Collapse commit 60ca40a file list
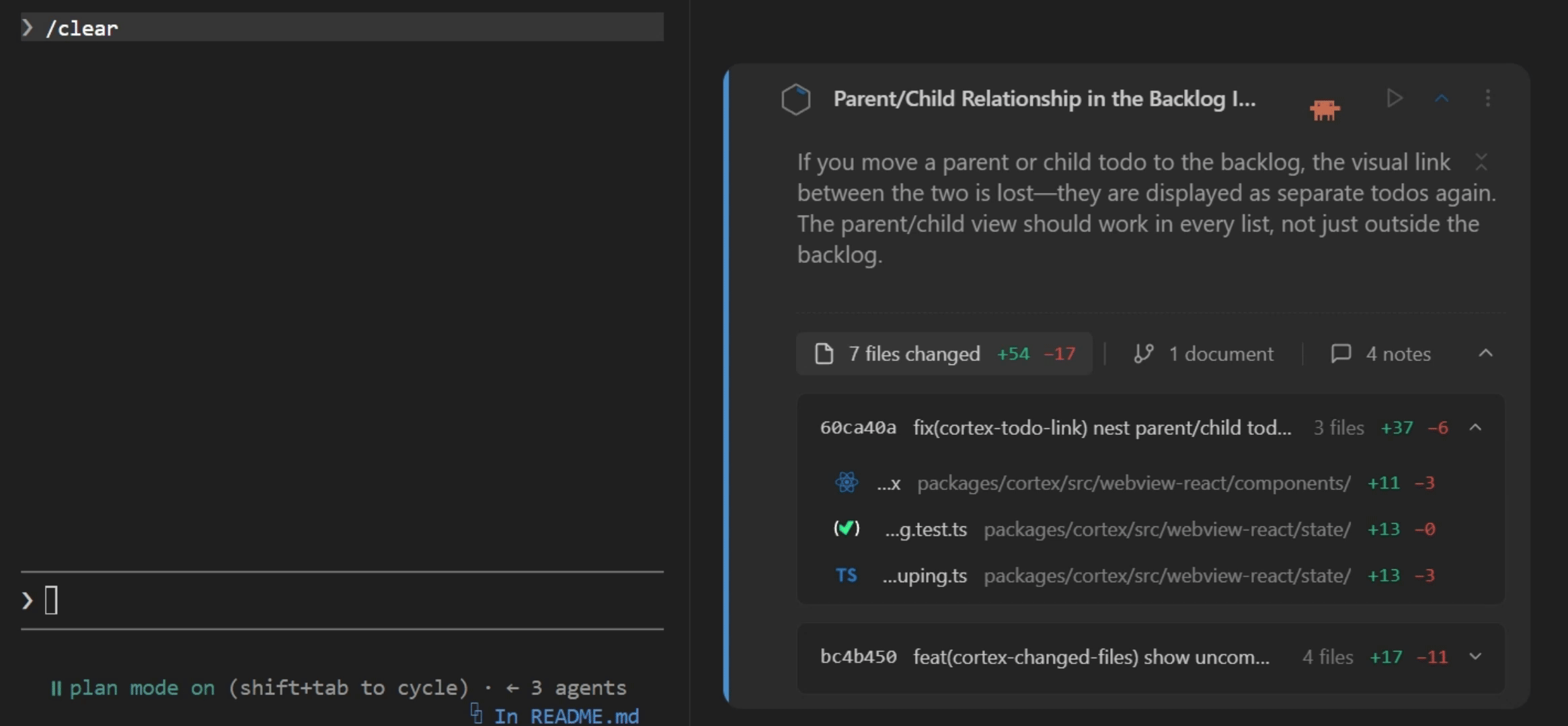Viewport: 1568px width, 726px height. pyautogui.click(x=1475, y=428)
